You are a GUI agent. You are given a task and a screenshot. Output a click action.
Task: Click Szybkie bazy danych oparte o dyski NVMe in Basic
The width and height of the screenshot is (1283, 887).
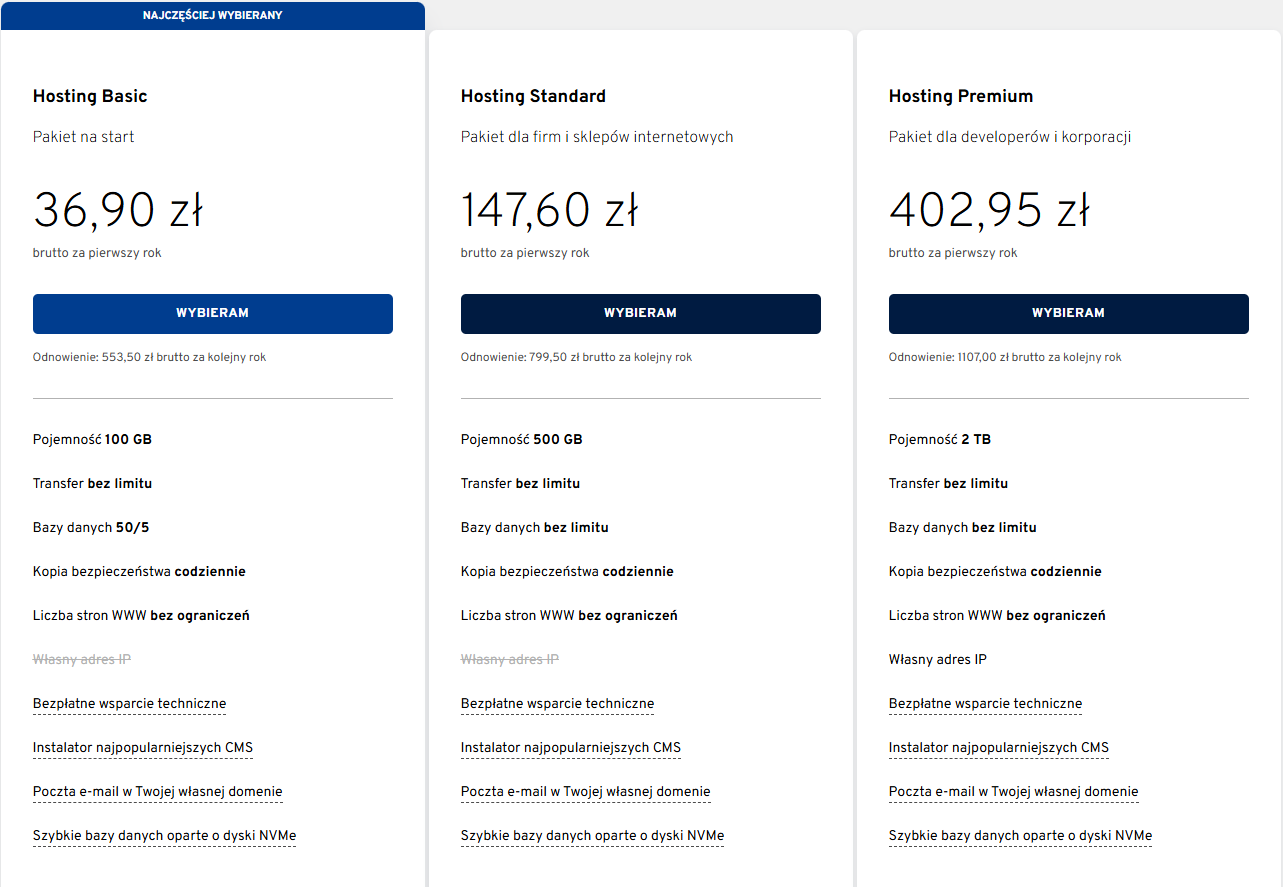(164, 835)
